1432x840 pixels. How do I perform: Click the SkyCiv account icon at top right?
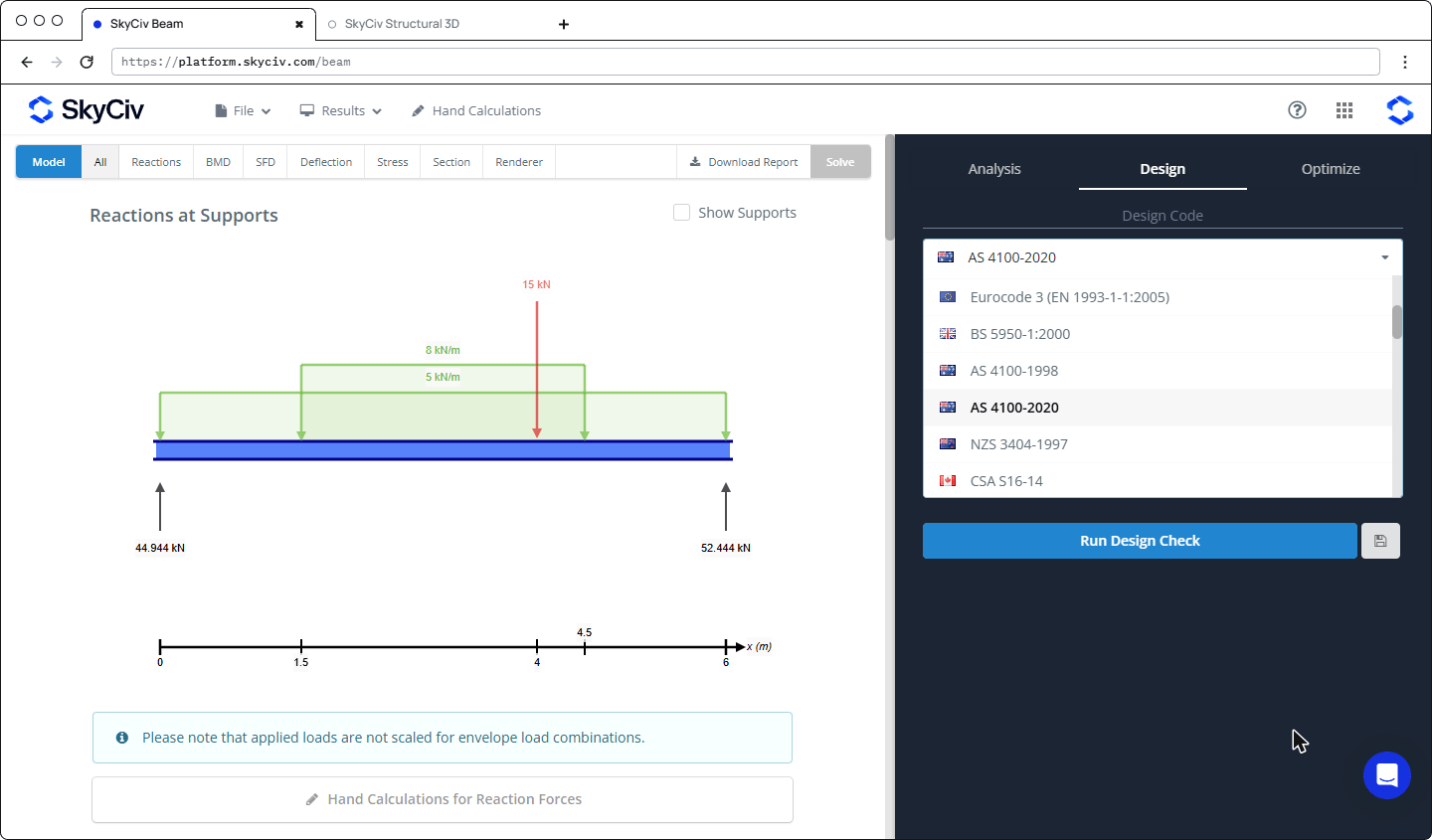[1400, 110]
